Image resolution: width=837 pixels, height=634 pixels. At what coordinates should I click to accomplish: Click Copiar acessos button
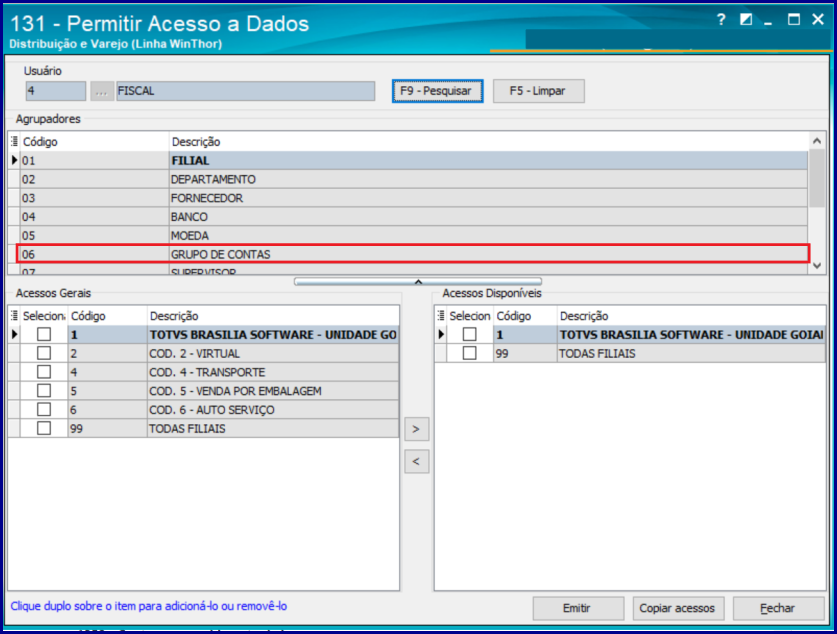coord(677,608)
